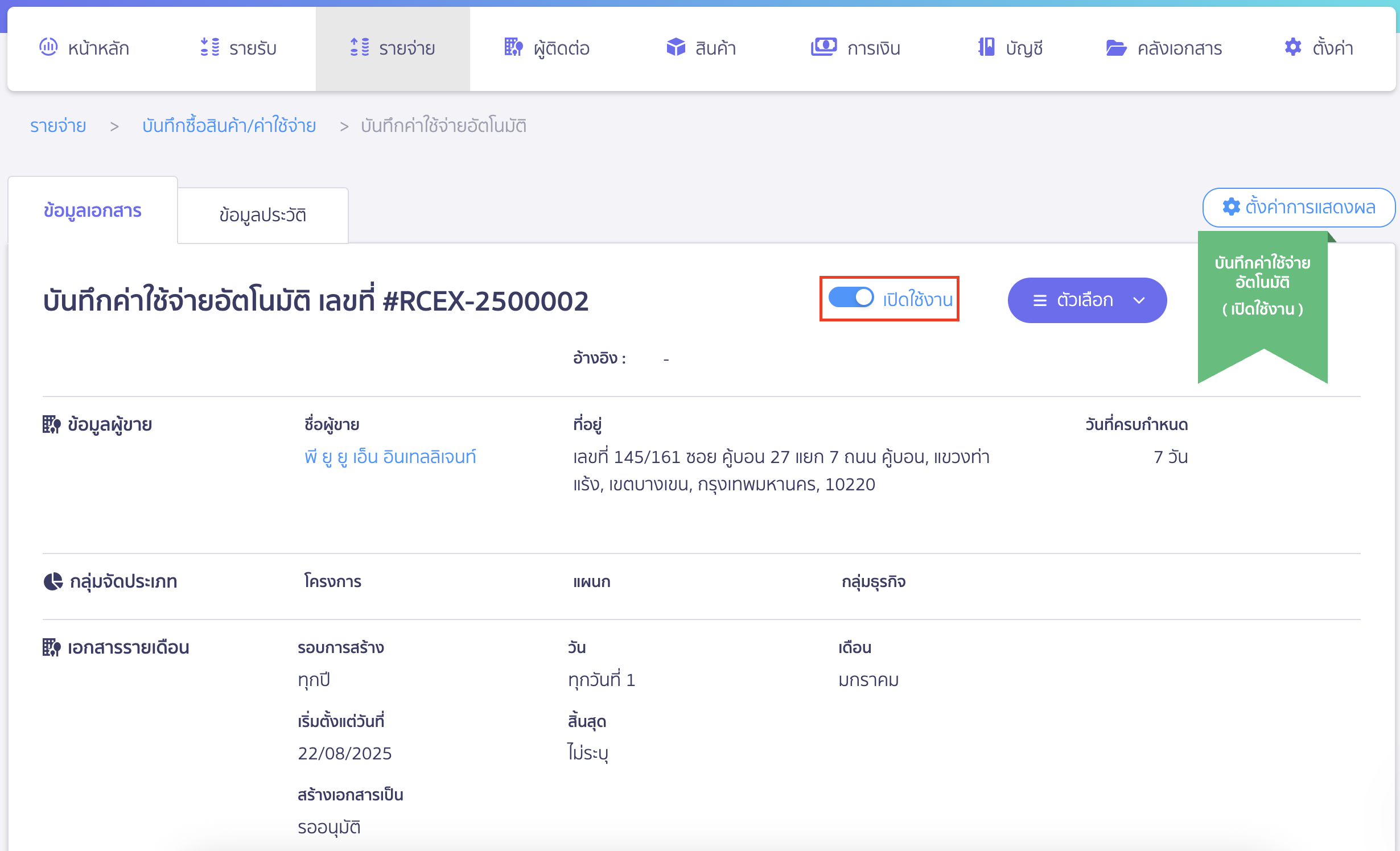Click the ตั้งค่าการแสดงผล display settings button

point(1299,207)
